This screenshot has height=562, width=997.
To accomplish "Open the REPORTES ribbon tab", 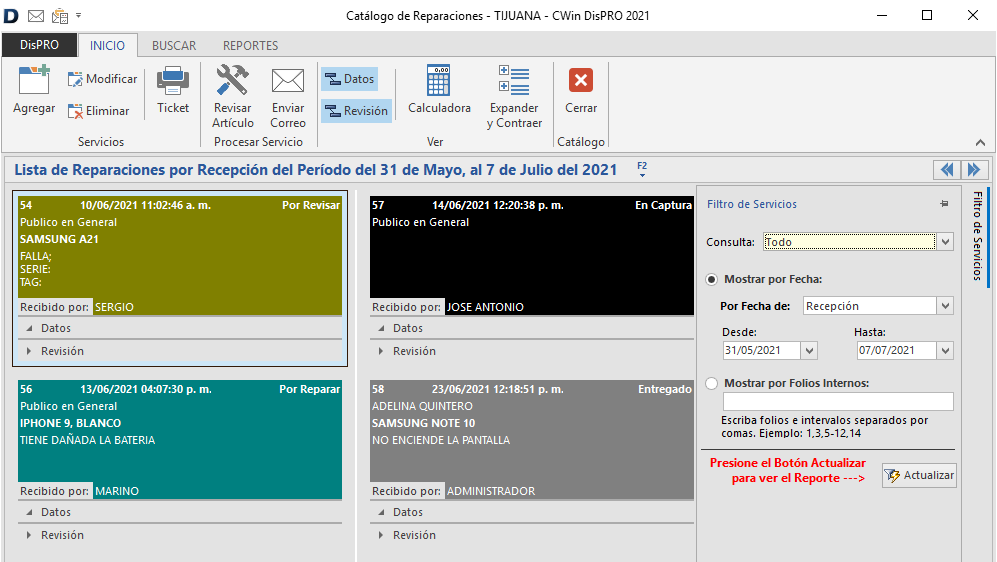I will coord(250,46).
